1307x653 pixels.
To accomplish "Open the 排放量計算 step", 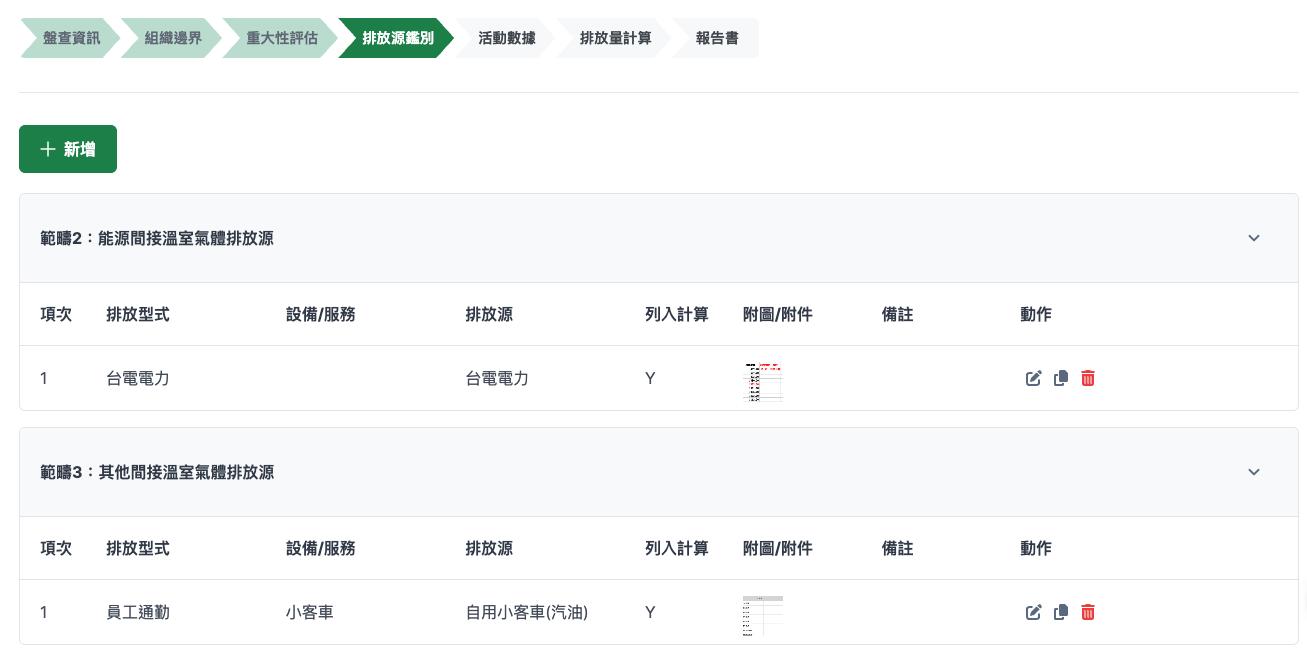I will click(x=615, y=38).
